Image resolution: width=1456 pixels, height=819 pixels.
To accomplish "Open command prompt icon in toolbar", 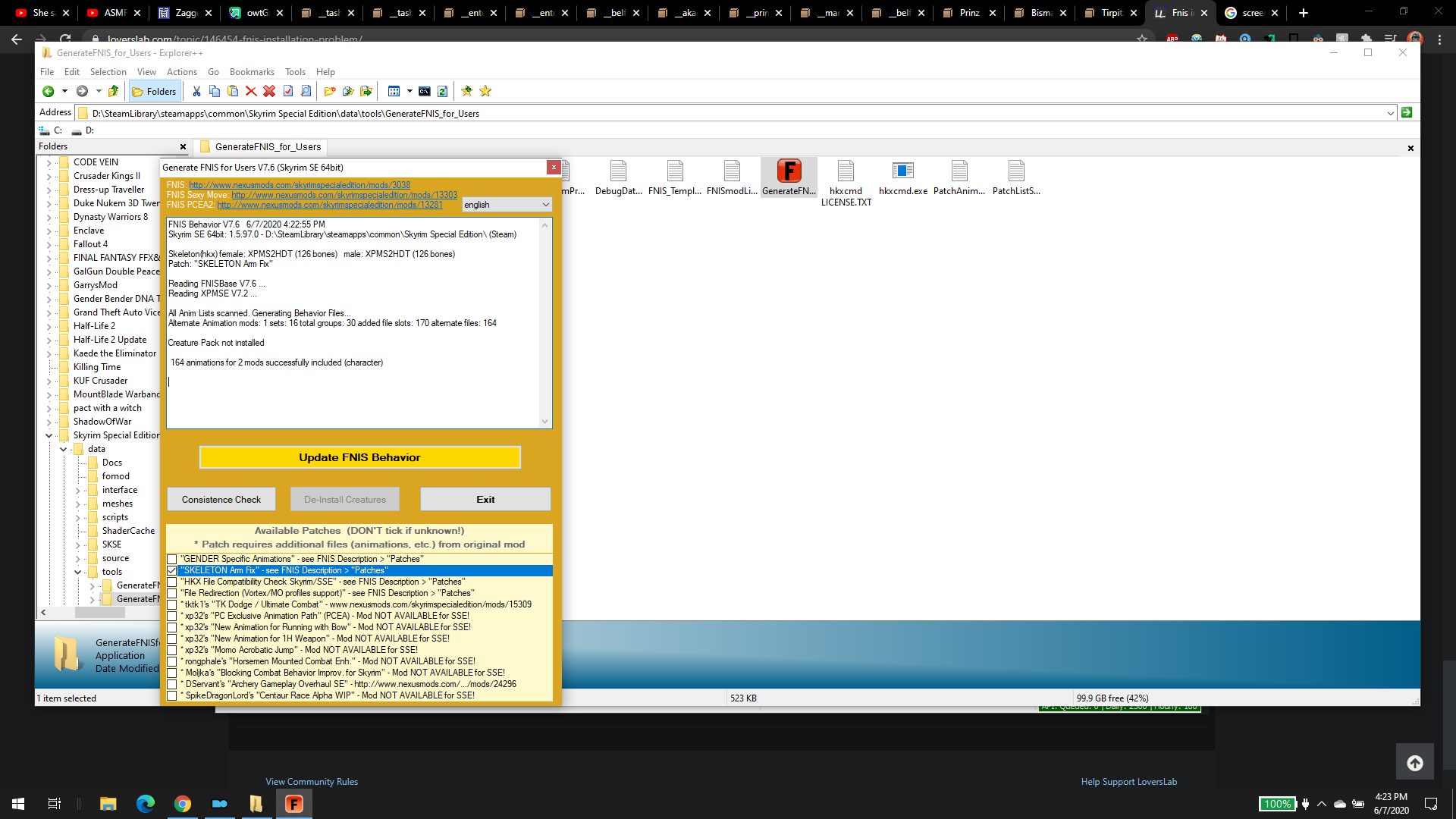I will pos(425,92).
